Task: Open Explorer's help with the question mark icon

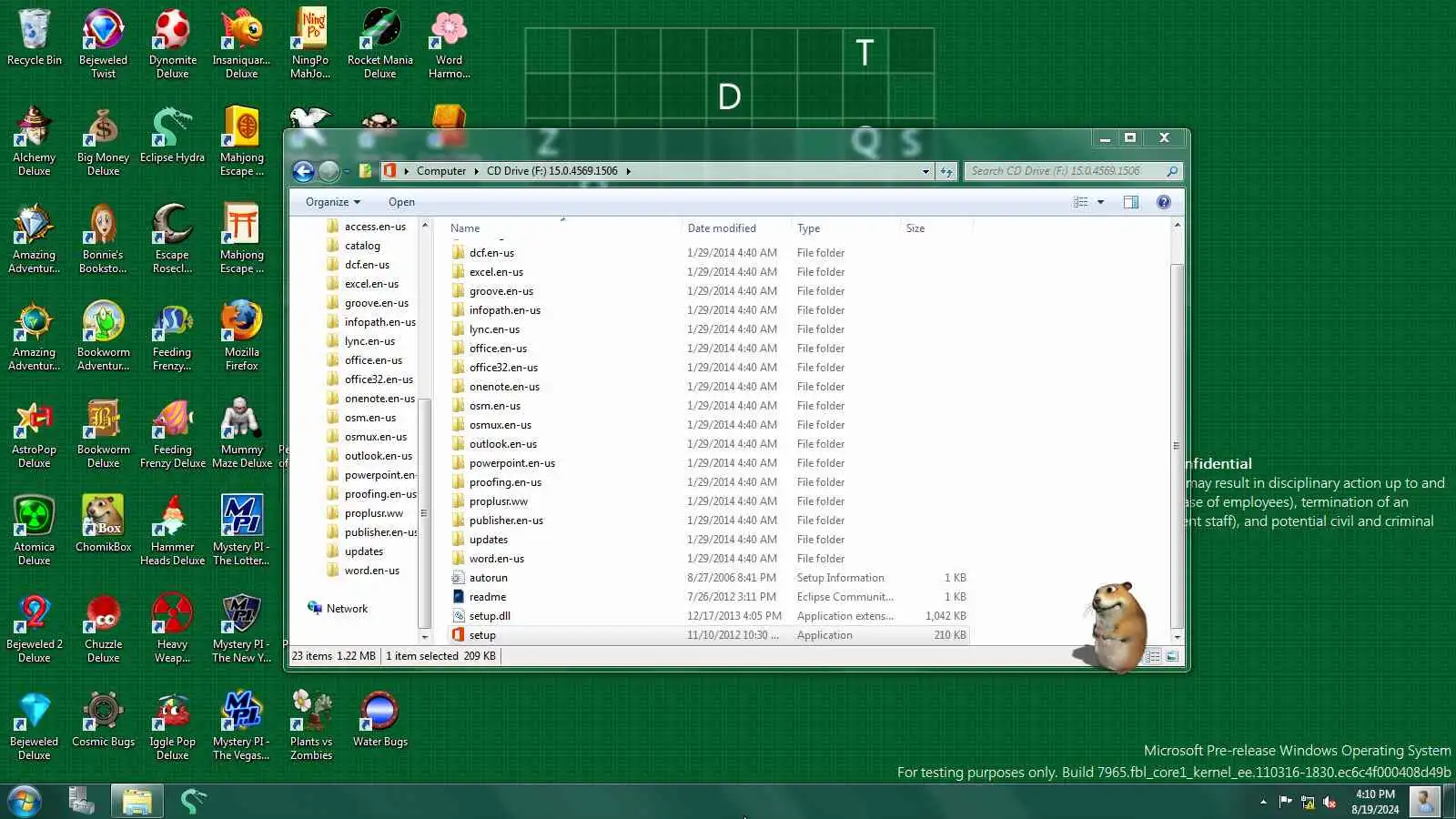Action: coord(1163,202)
